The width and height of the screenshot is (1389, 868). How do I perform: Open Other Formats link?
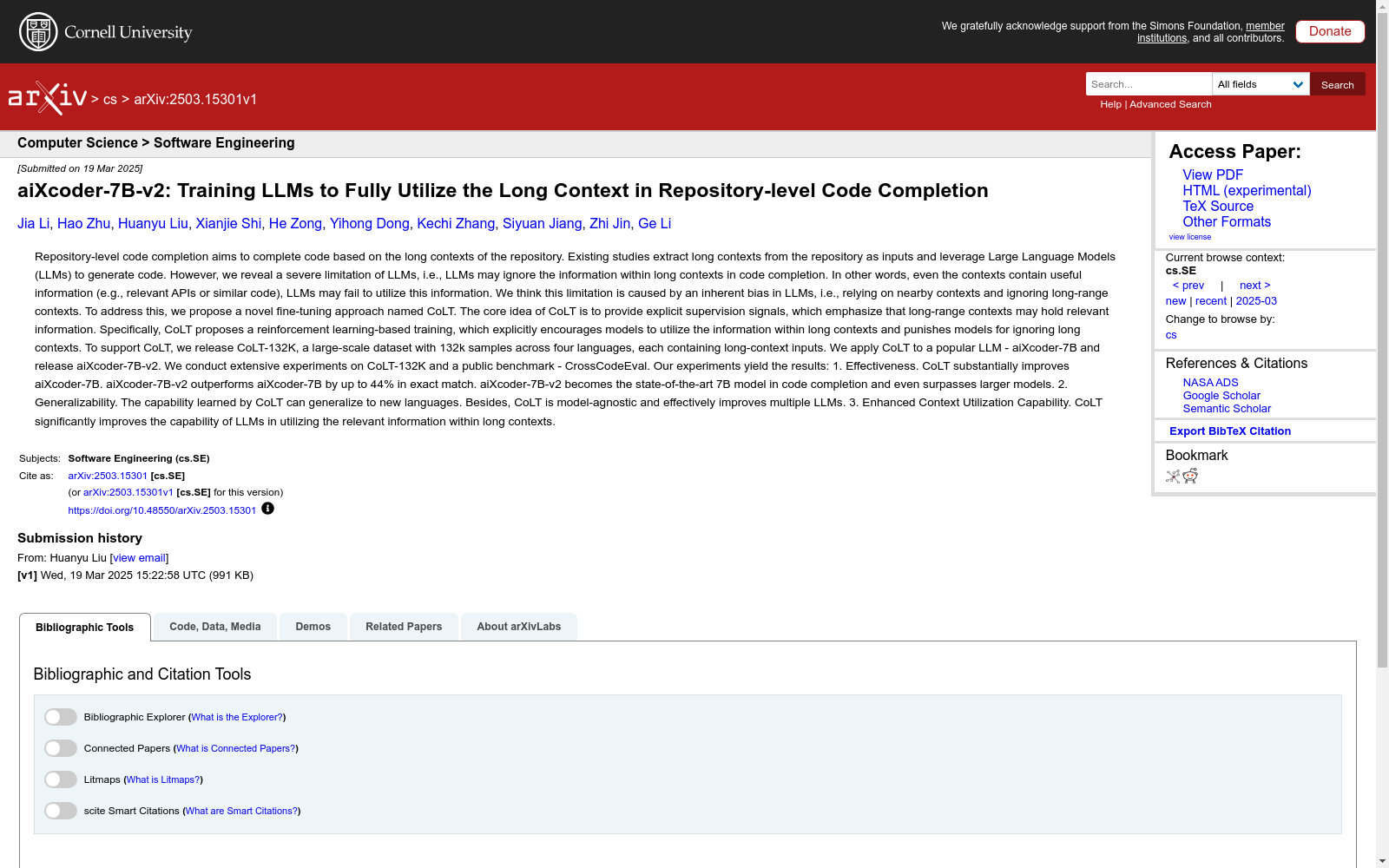[1227, 221]
